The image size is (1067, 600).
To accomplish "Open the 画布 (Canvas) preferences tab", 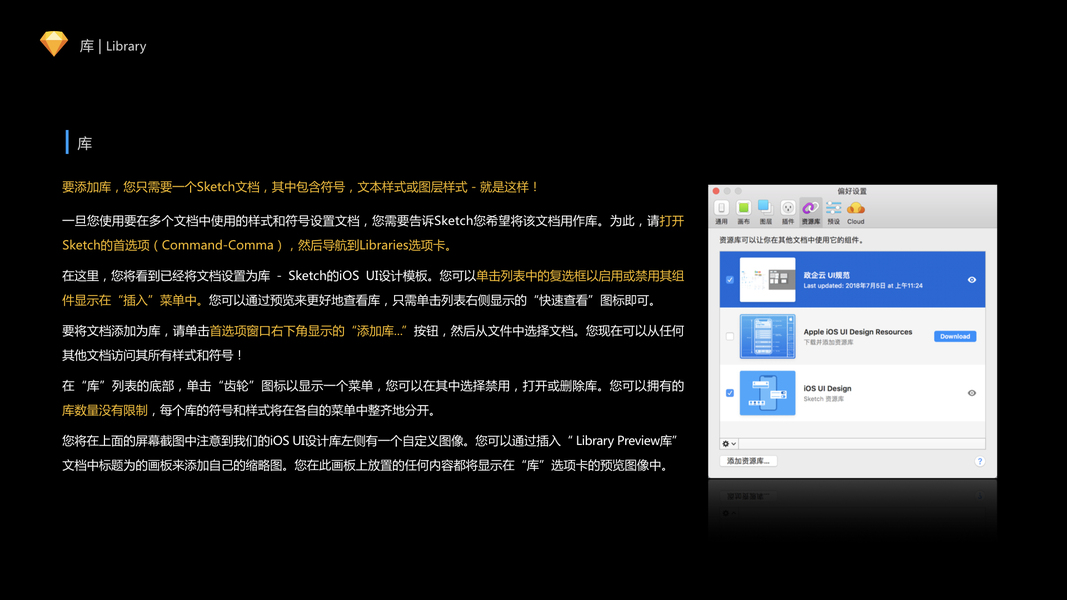I will tap(744, 212).
